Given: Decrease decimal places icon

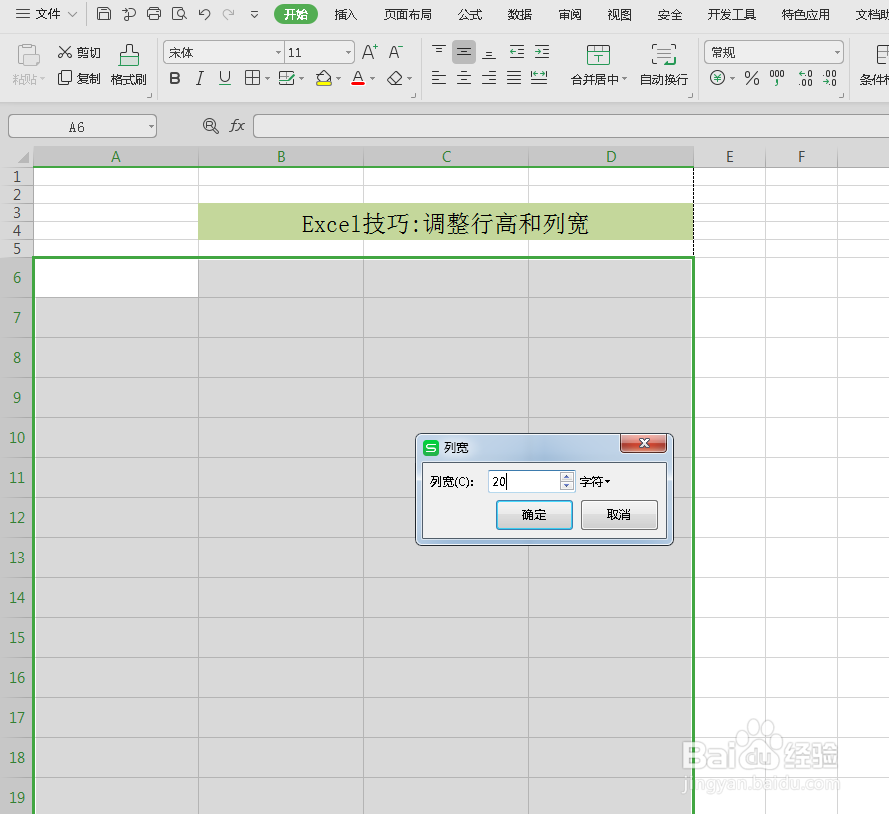Looking at the screenshot, I should [829, 78].
